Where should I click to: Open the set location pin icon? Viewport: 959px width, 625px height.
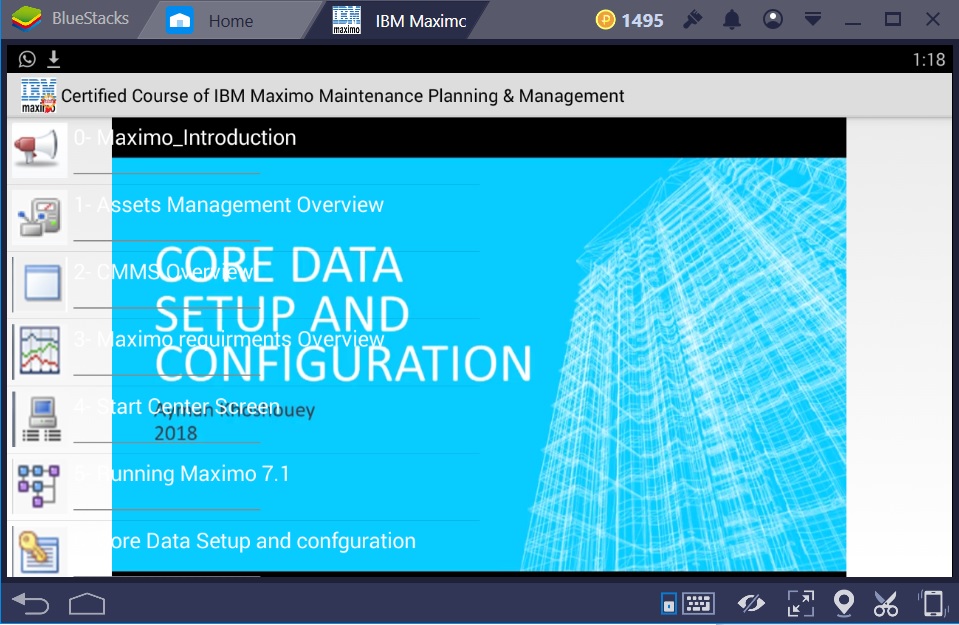pyautogui.click(x=844, y=604)
